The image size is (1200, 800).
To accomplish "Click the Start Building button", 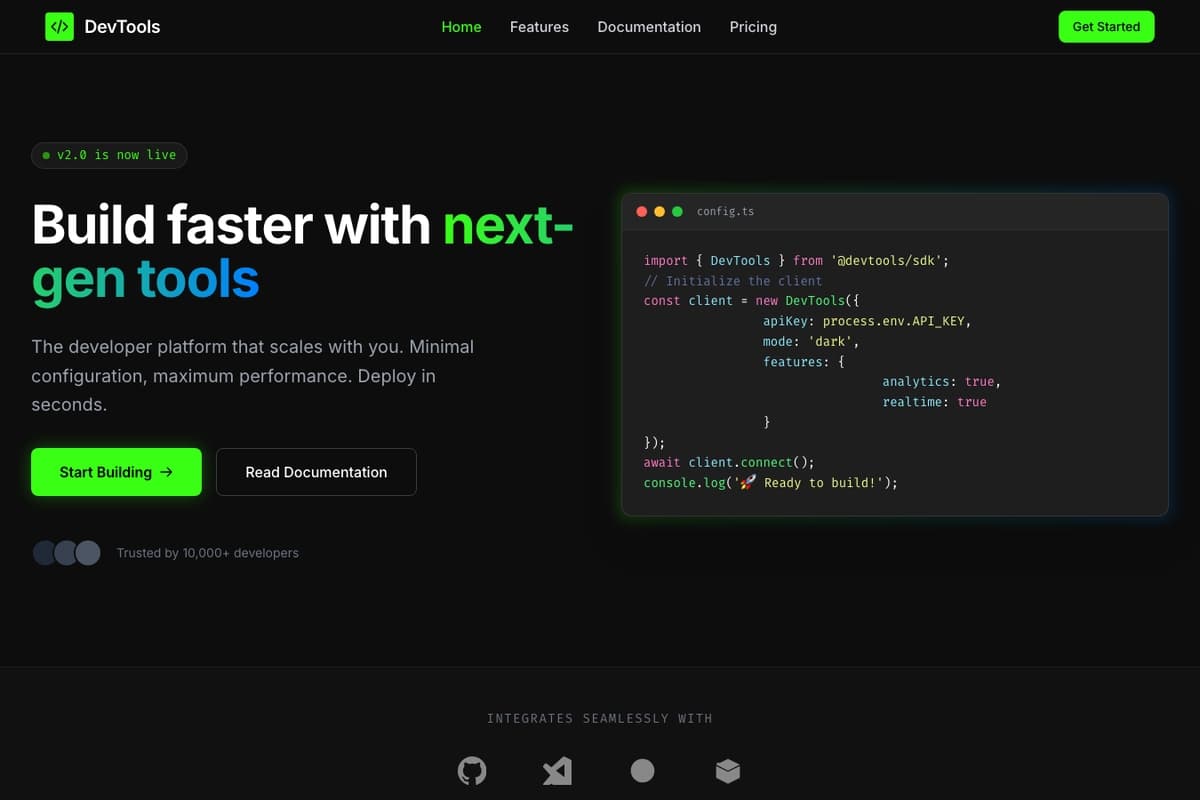I will pyautogui.click(x=116, y=471).
